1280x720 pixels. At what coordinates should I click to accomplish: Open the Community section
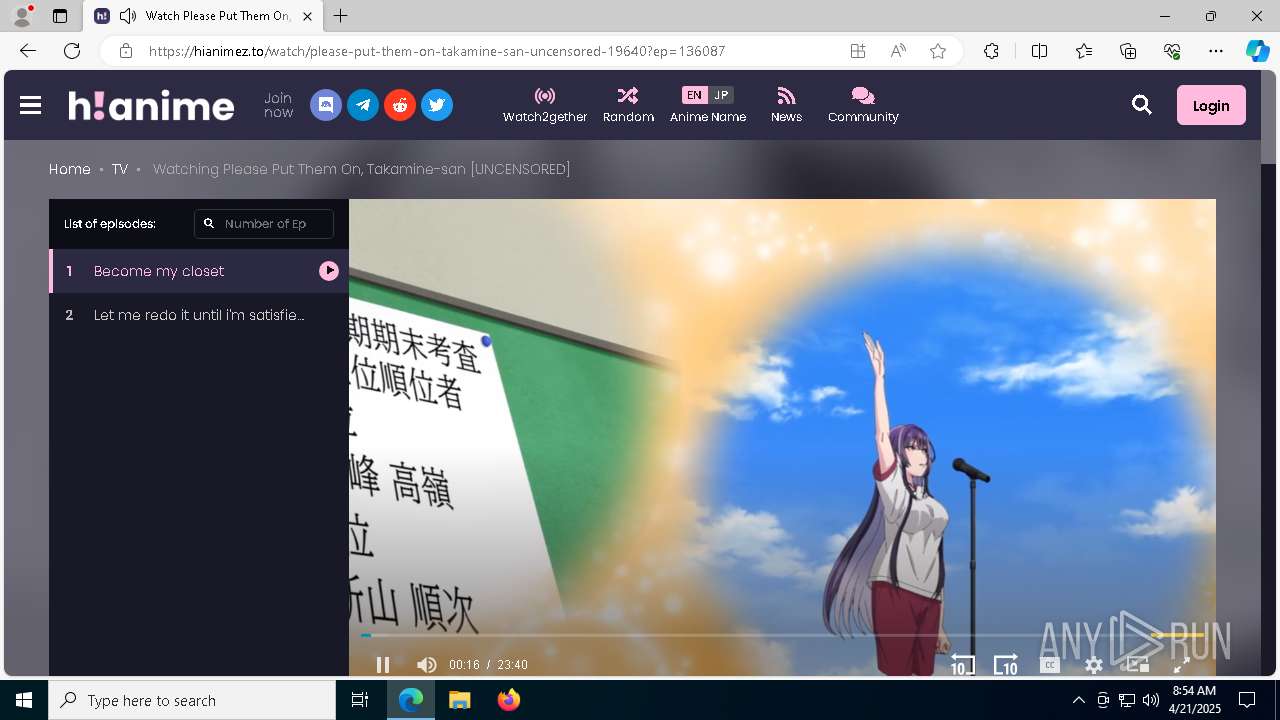click(x=863, y=105)
